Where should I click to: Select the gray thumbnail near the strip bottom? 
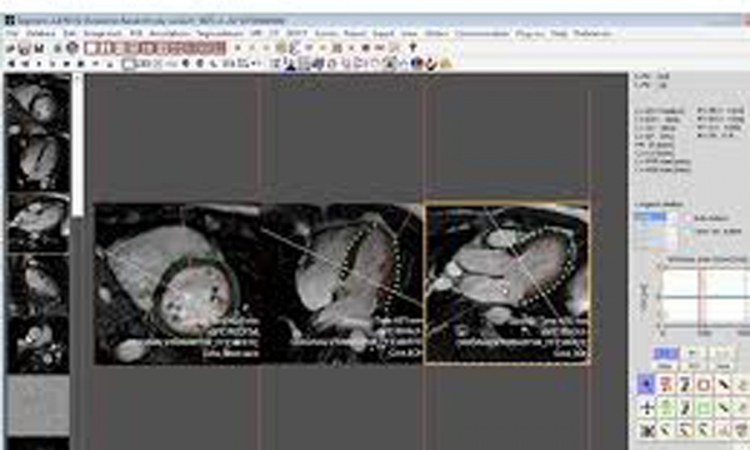pos(38,404)
